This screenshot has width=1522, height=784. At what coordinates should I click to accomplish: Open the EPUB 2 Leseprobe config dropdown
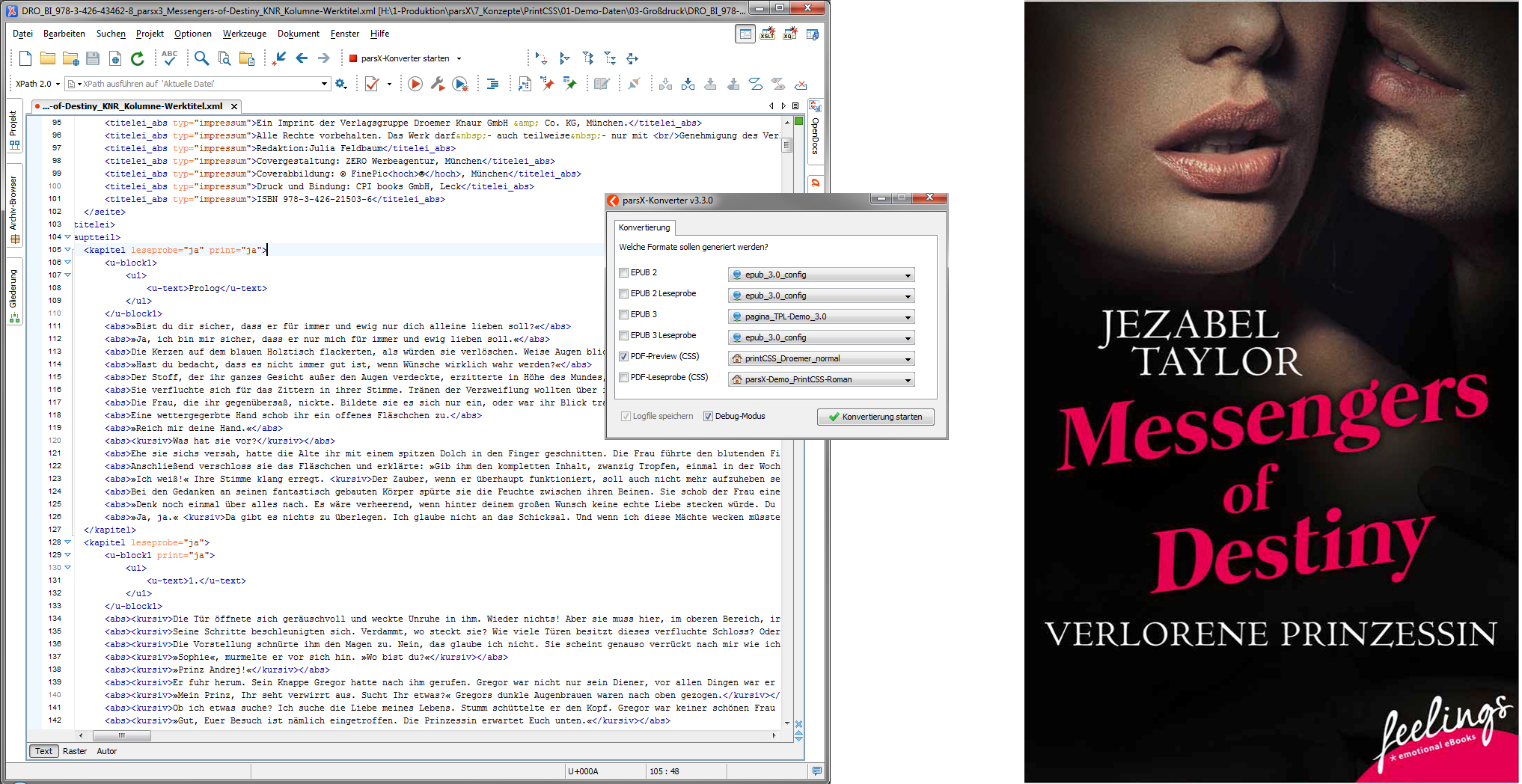pyautogui.click(x=821, y=295)
